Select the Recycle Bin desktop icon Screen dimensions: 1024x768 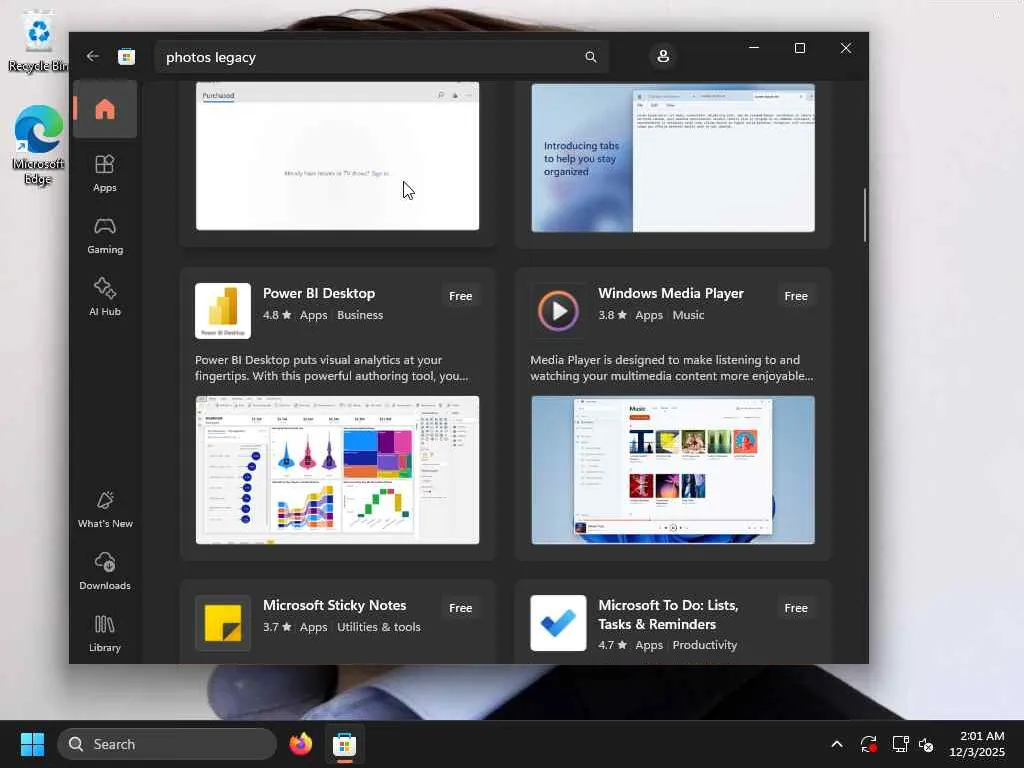tap(37, 40)
